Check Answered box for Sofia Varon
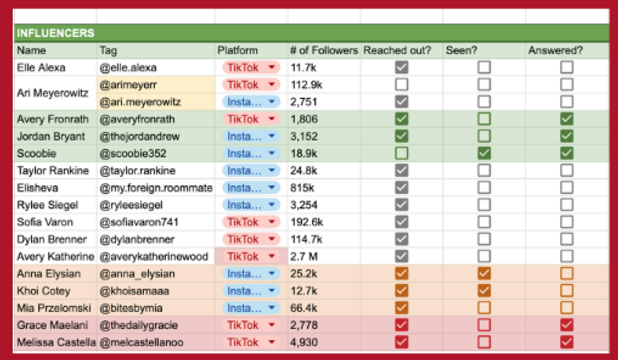This screenshot has height=360, width=618. pyautogui.click(x=566, y=222)
